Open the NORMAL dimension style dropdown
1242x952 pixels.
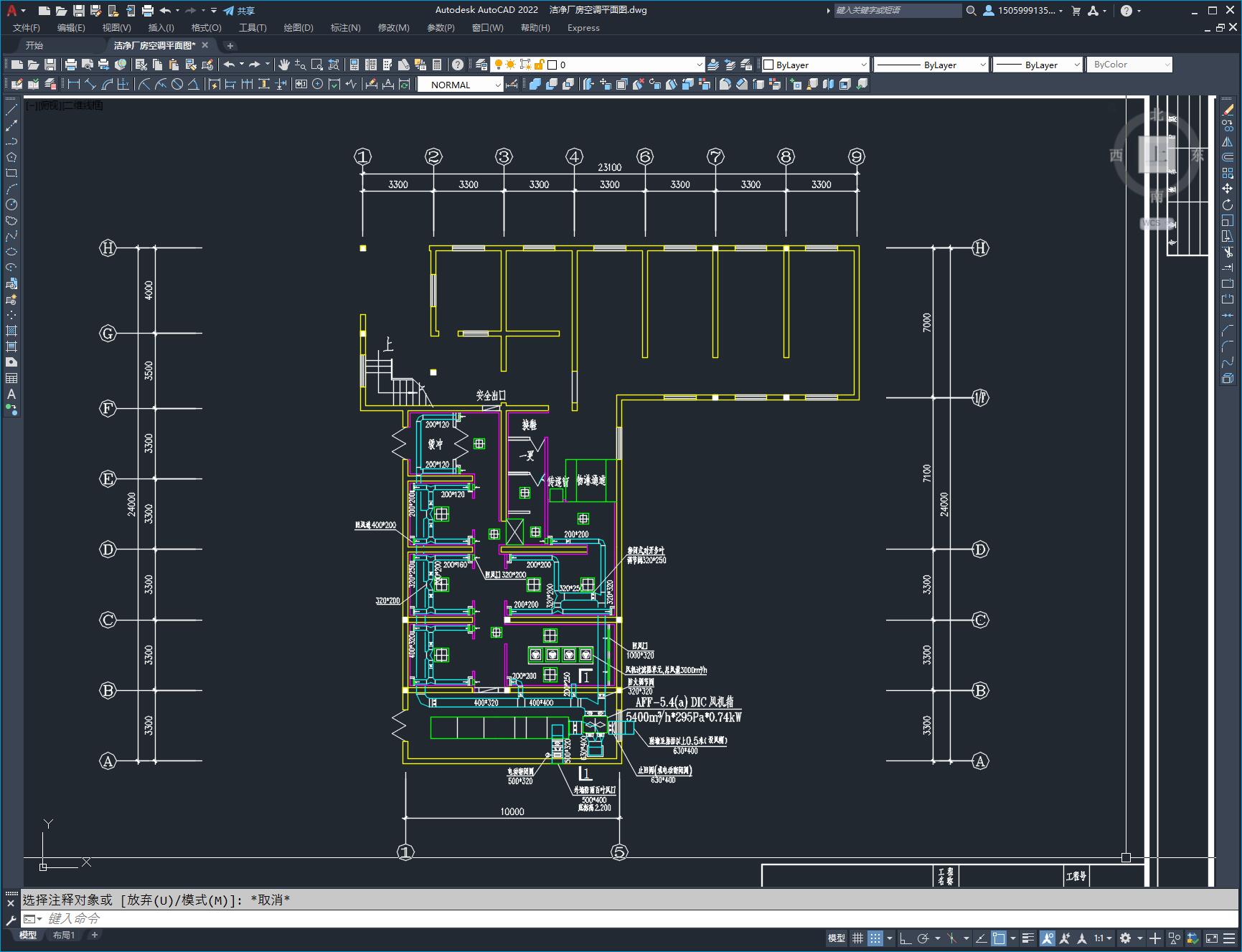pos(460,85)
